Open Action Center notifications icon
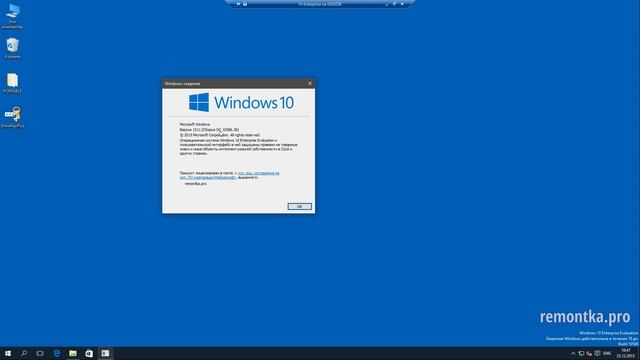The image size is (640, 360). click(x=597, y=353)
